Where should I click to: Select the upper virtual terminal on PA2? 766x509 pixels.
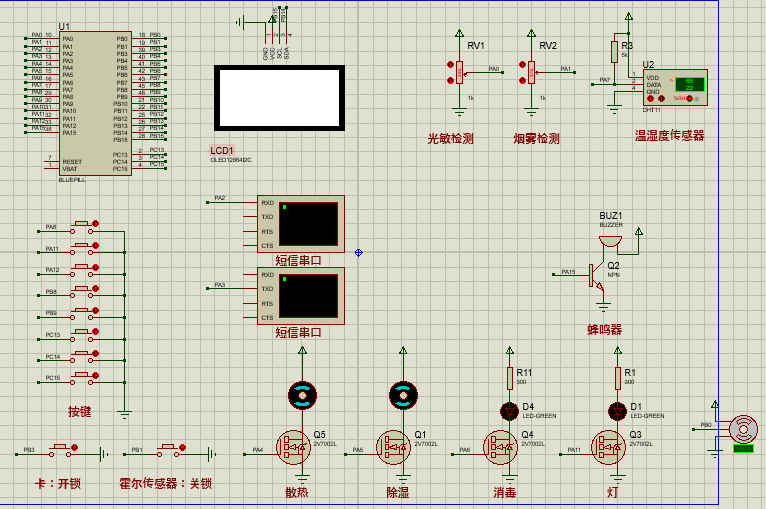pos(301,224)
